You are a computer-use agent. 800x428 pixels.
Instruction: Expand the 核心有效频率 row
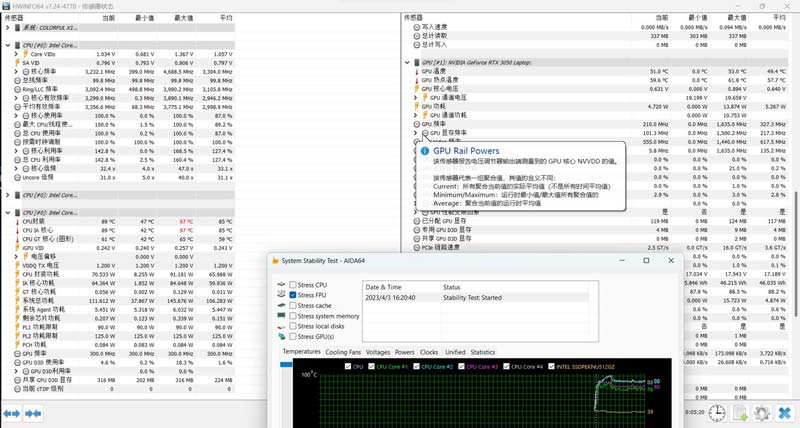coord(16,98)
